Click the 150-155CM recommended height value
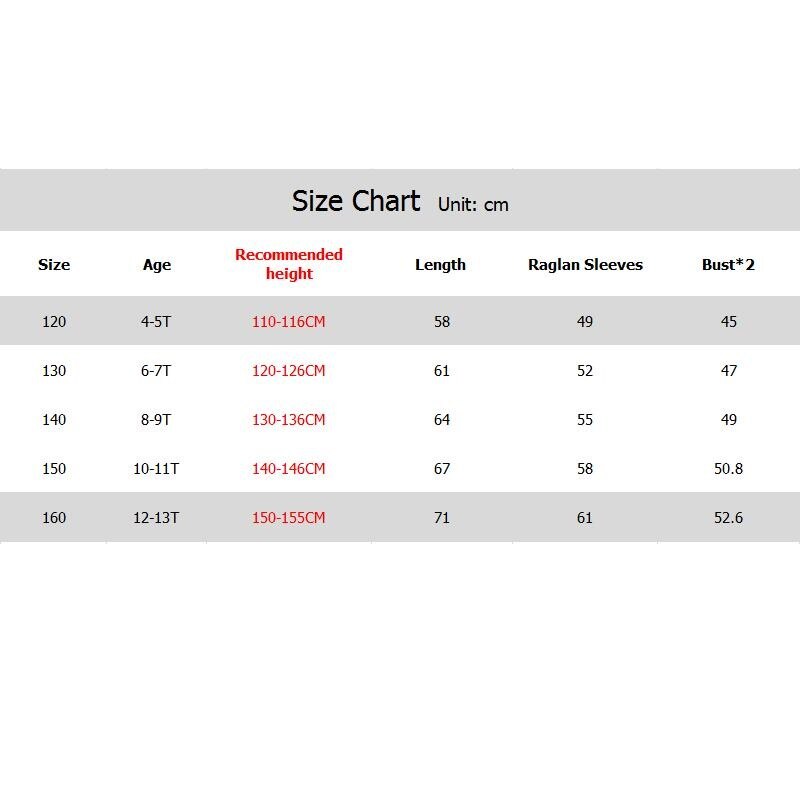800x800 pixels. (x=289, y=518)
